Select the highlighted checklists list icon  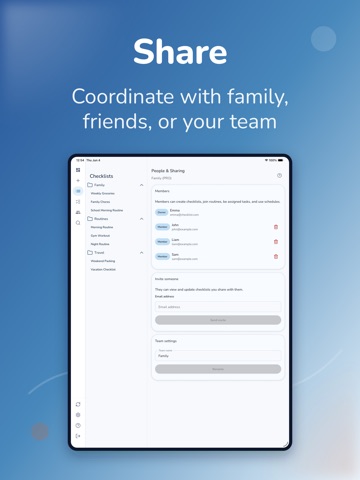click(x=78, y=191)
